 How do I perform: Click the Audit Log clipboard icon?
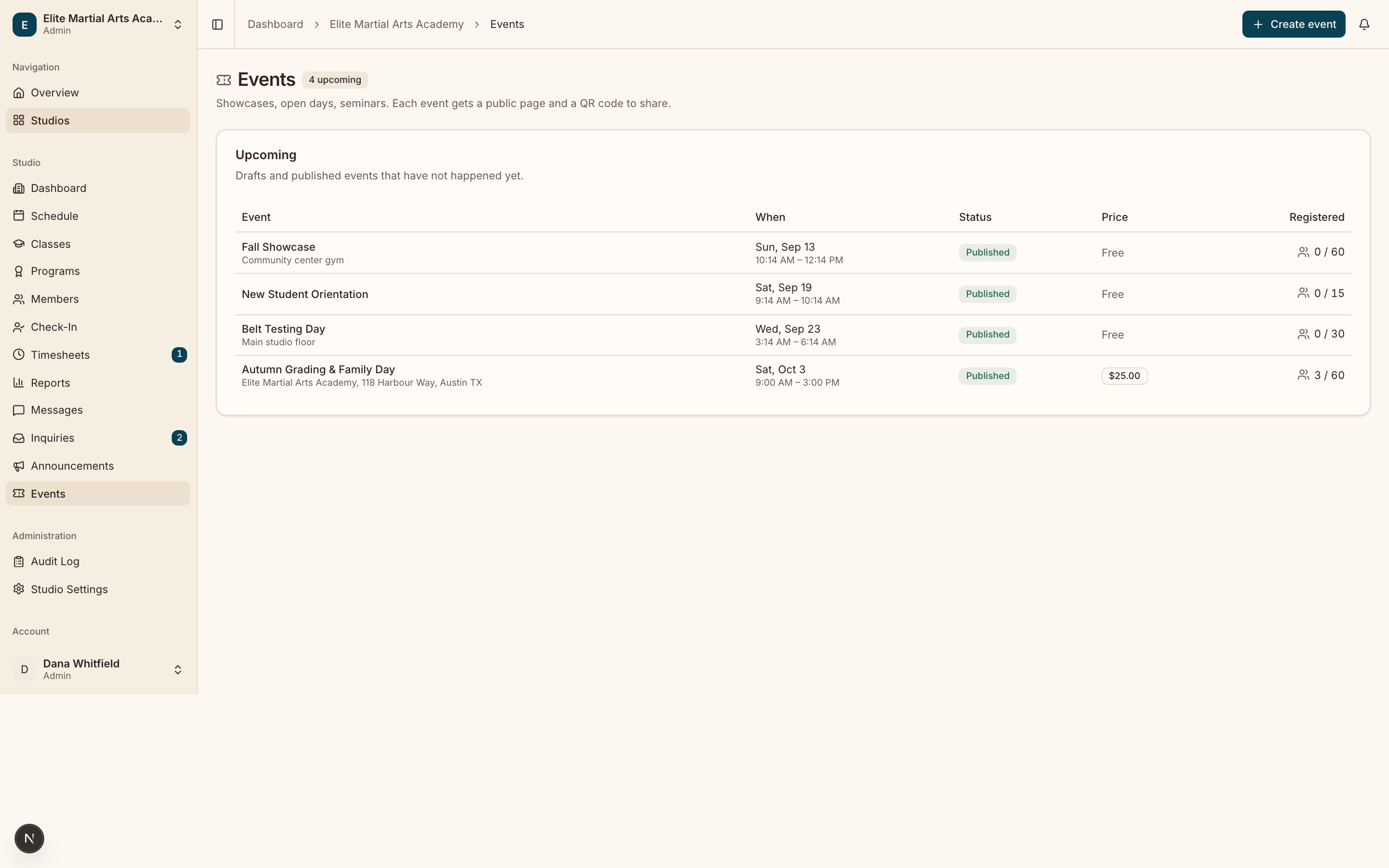coord(19,561)
